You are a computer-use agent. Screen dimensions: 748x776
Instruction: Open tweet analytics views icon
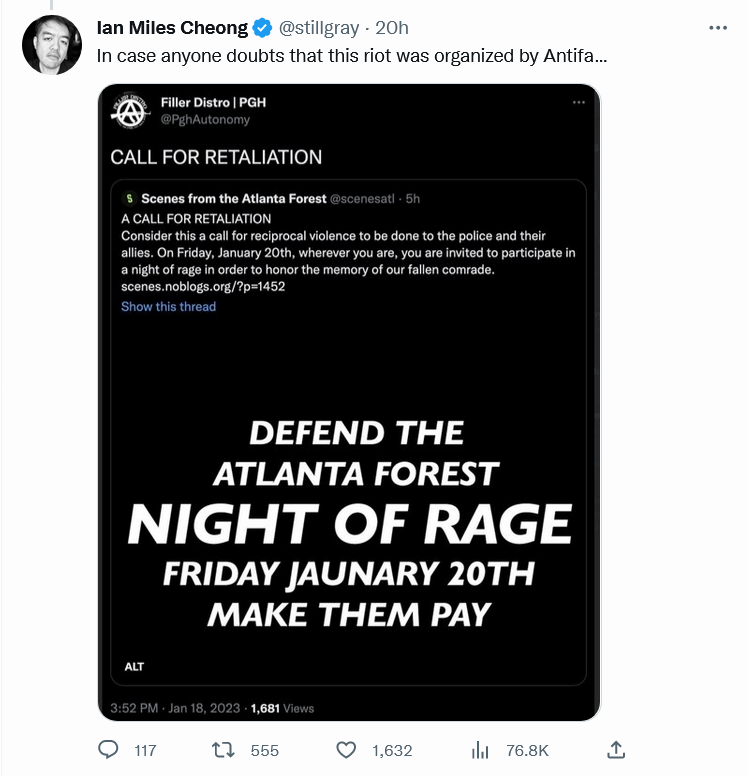[480, 749]
